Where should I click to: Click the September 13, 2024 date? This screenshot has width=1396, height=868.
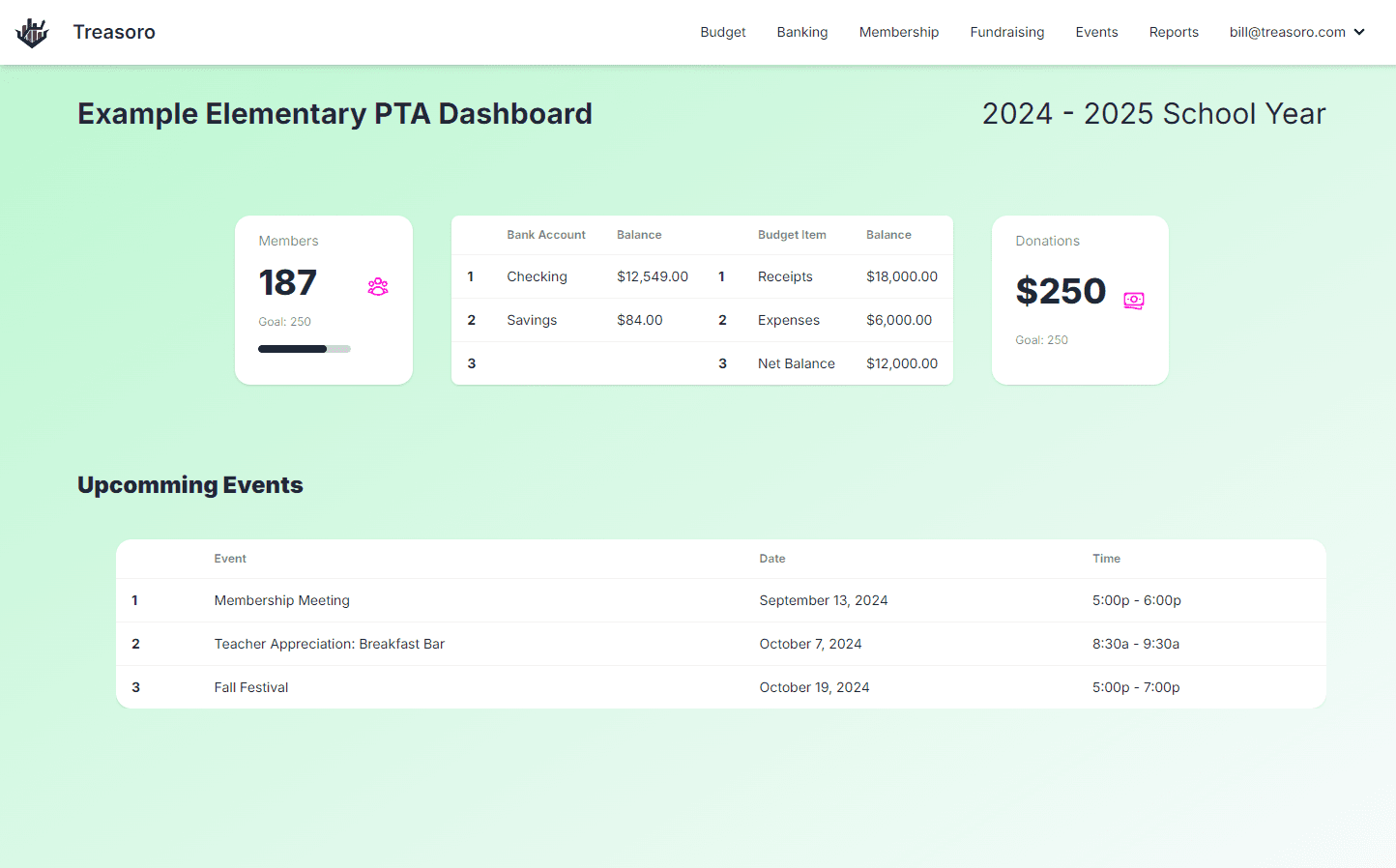(824, 600)
